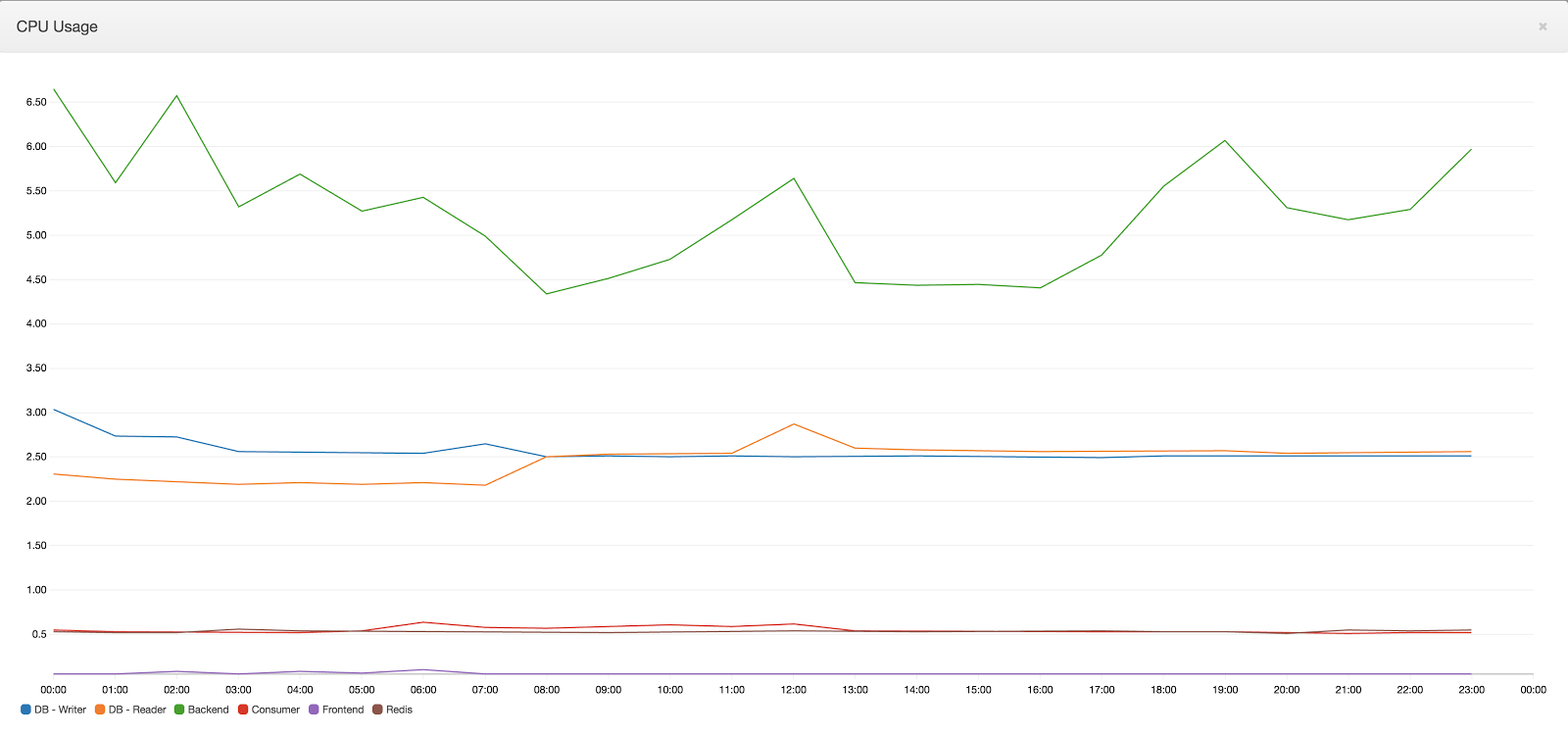Click the 02:00 x-axis label
Image resolution: width=1568 pixels, height=736 pixels.
point(176,690)
